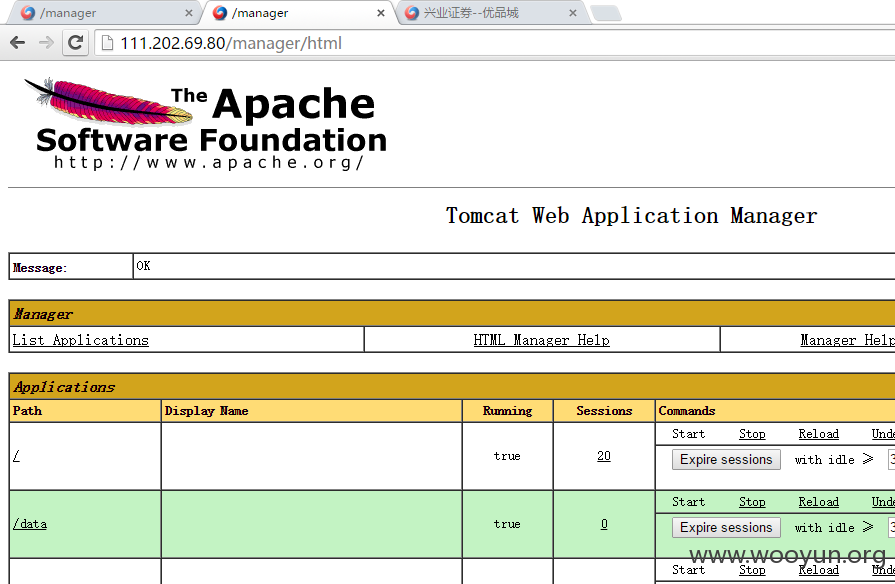Screen dimensions: 895x584
Task: Open the /data application path link
Action: [30, 523]
